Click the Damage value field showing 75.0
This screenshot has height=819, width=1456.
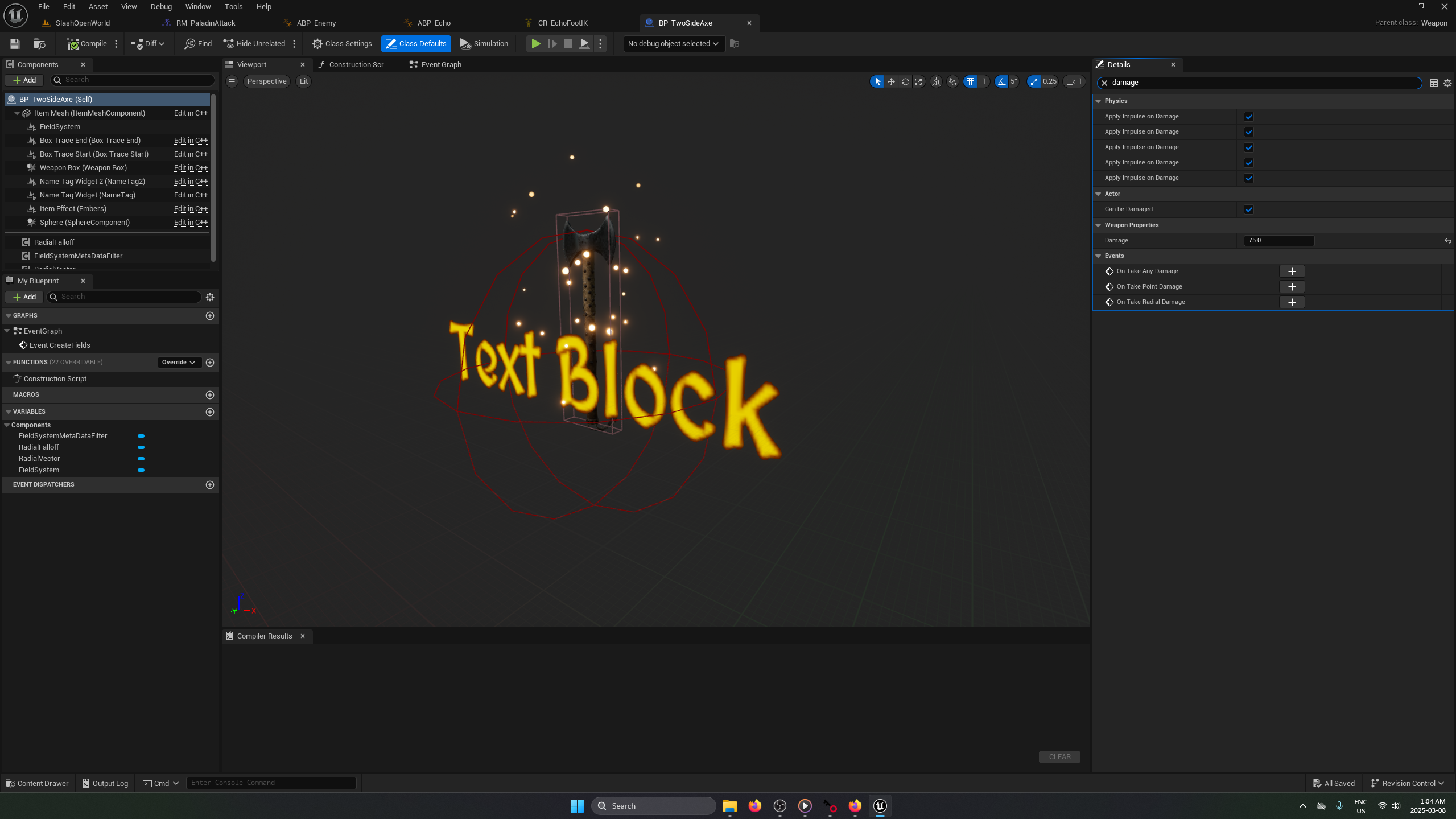click(1278, 240)
